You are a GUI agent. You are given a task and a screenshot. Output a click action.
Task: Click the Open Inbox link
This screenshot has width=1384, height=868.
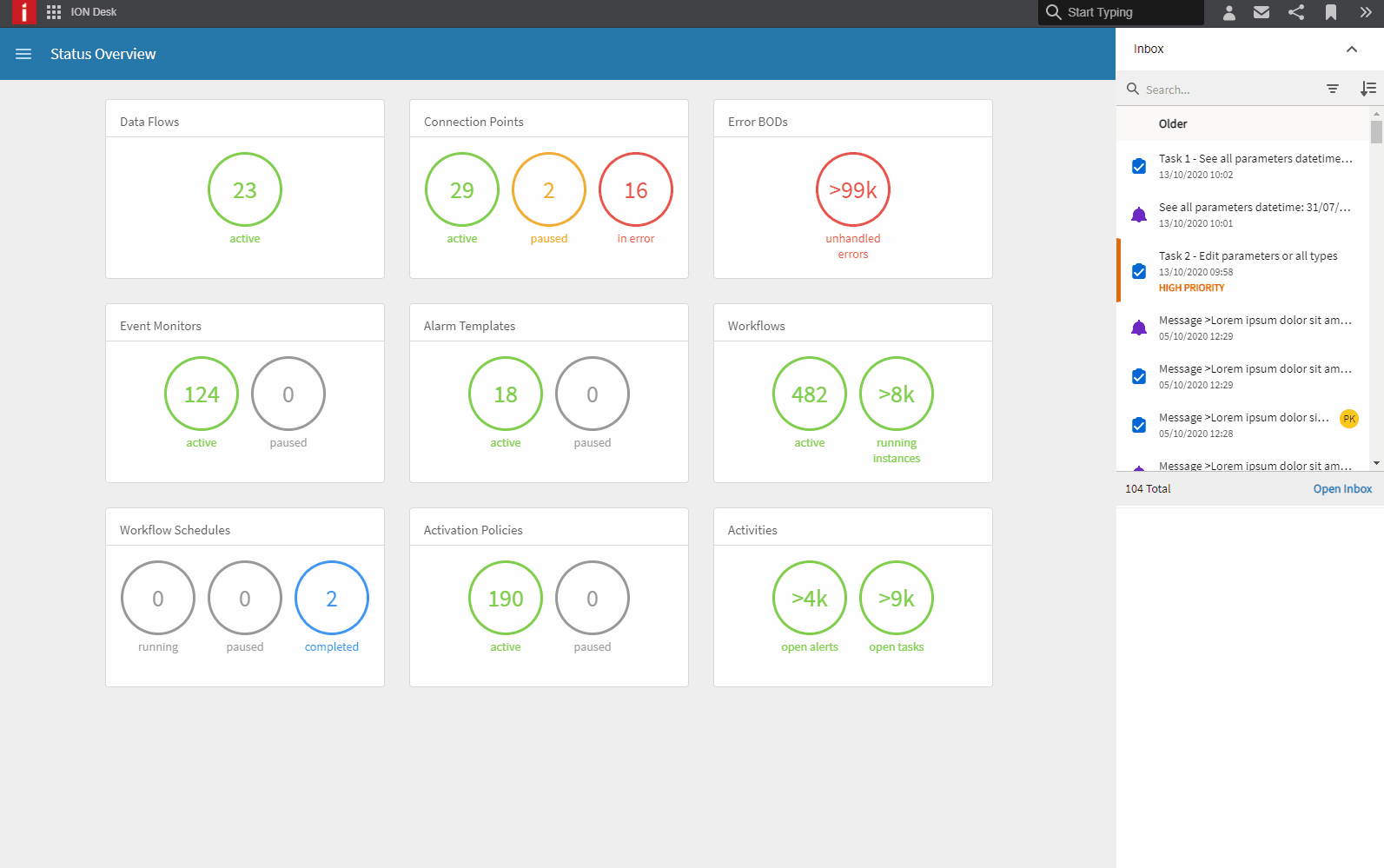coord(1341,489)
